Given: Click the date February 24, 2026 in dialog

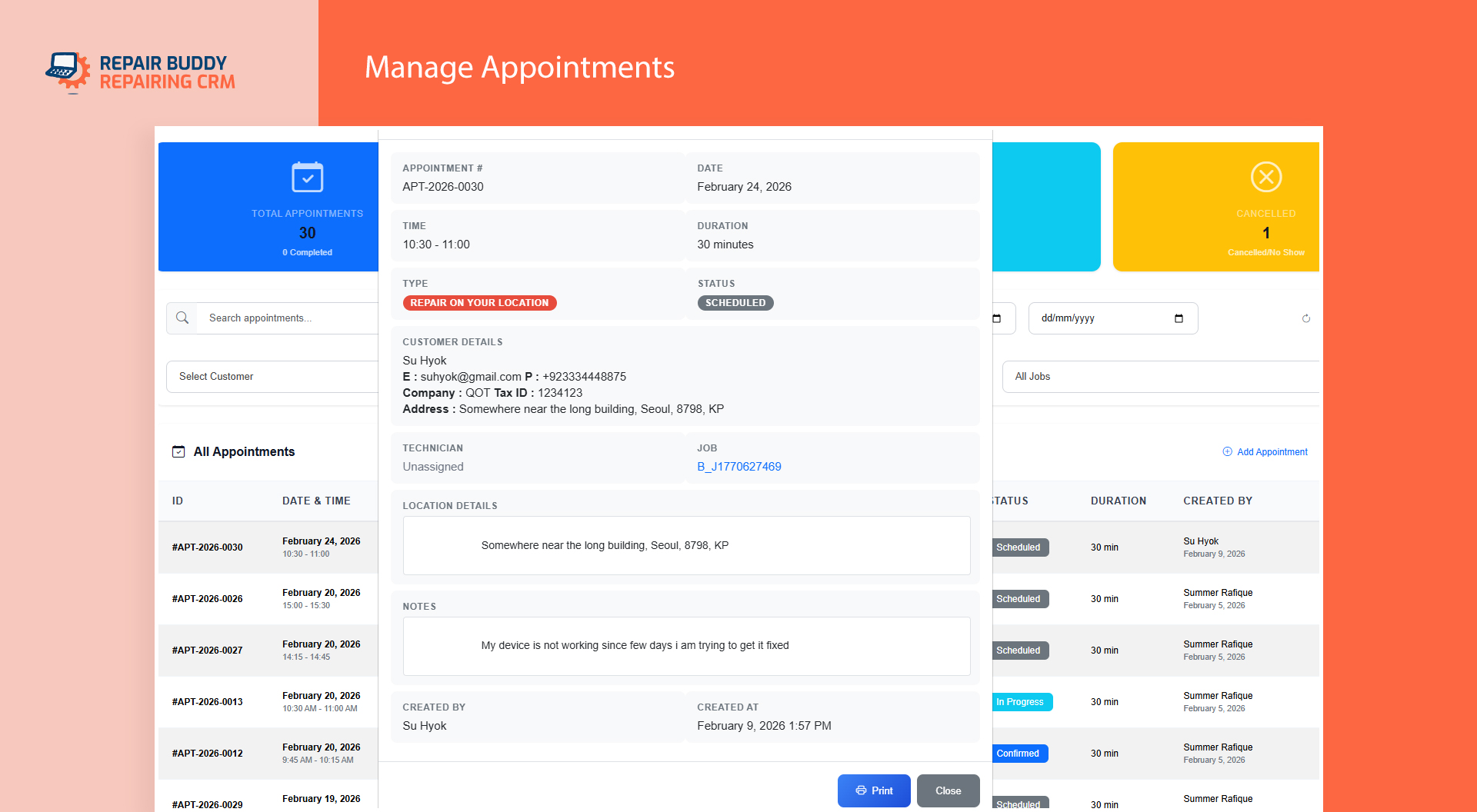Looking at the screenshot, I should (x=745, y=187).
